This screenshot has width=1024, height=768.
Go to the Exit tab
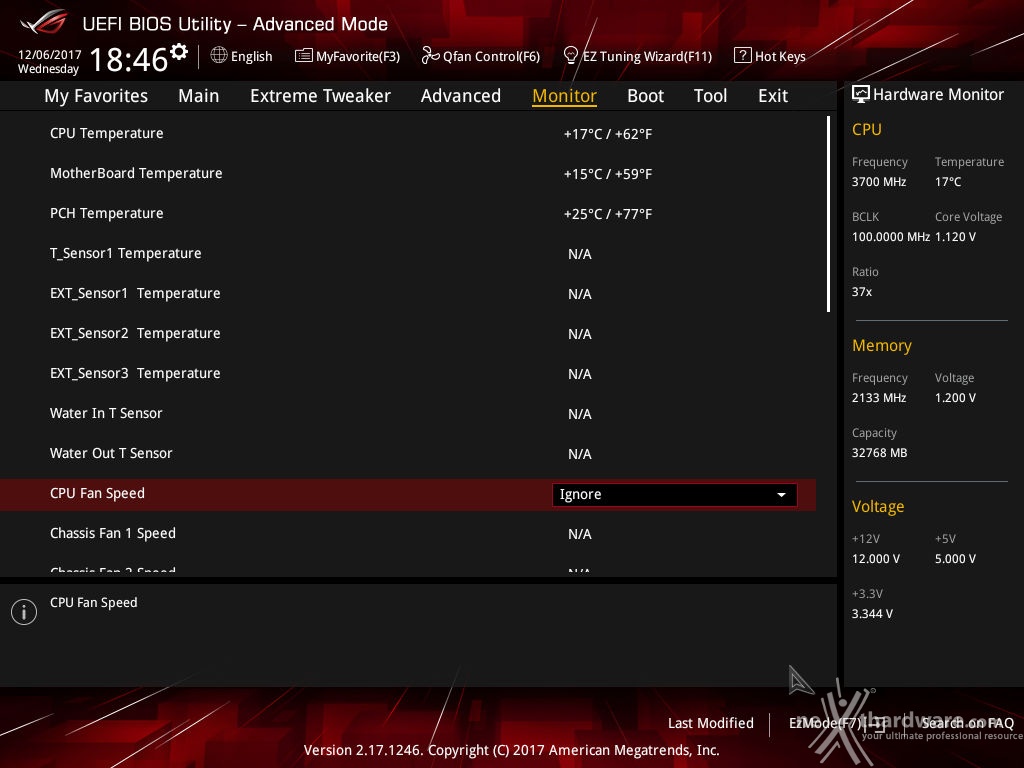click(x=773, y=96)
